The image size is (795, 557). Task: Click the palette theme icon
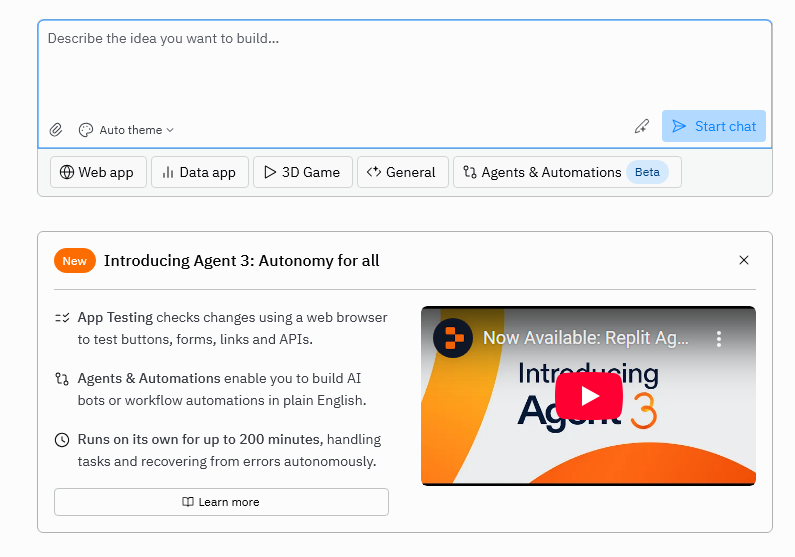(x=86, y=130)
